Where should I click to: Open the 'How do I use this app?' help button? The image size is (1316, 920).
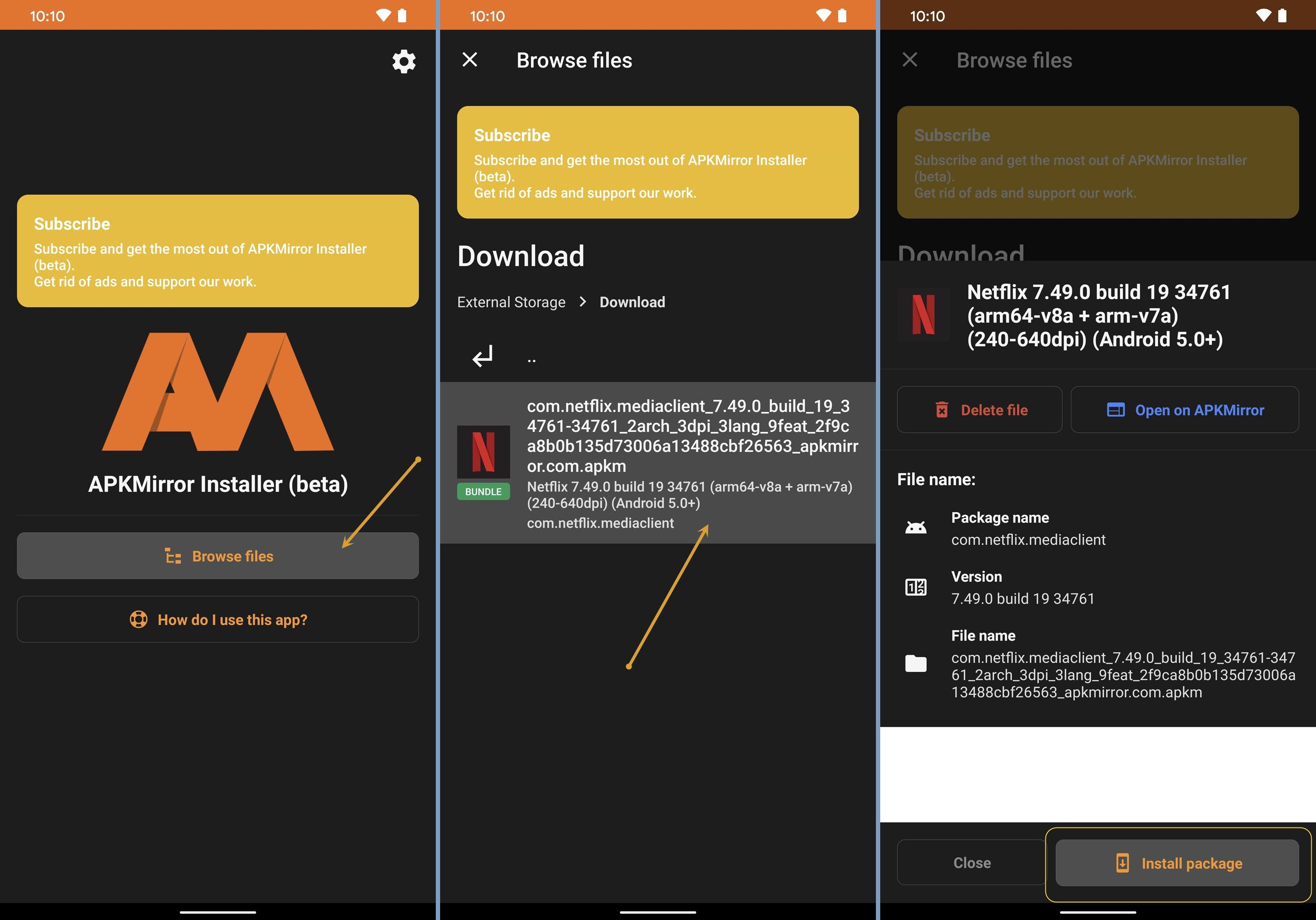(218, 619)
